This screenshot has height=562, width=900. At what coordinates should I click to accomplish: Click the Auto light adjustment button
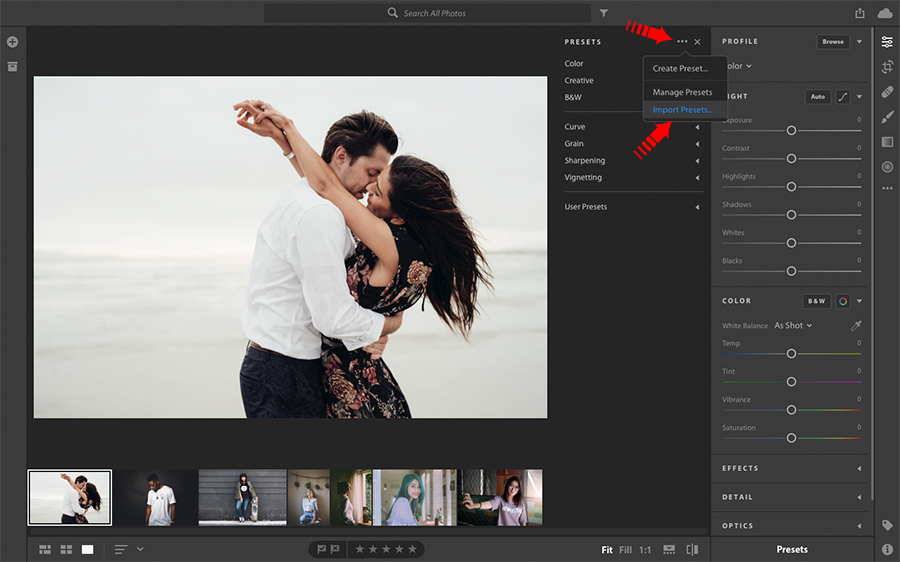818,97
